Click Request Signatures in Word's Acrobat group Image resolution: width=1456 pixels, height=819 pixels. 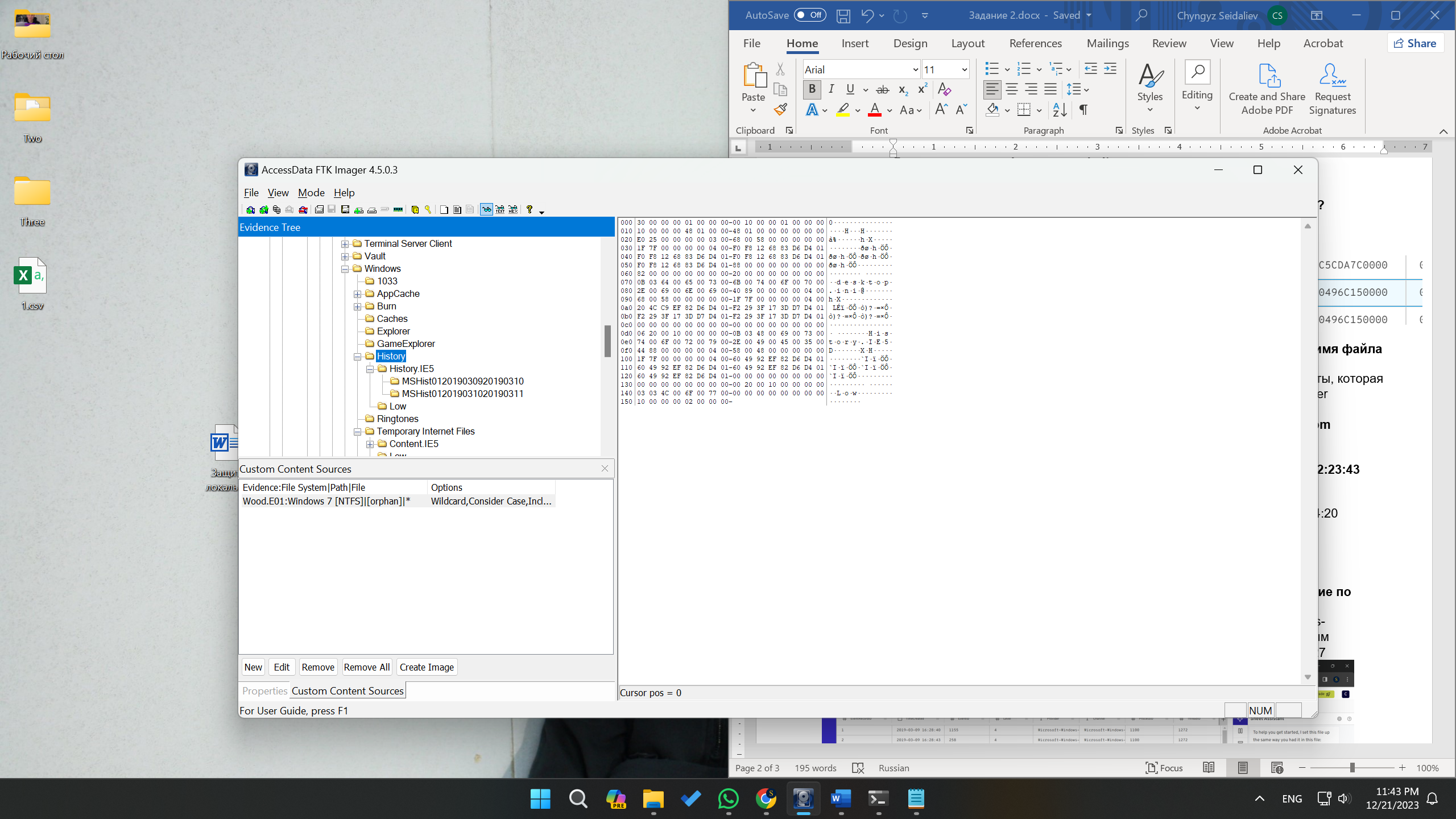point(1332,89)
